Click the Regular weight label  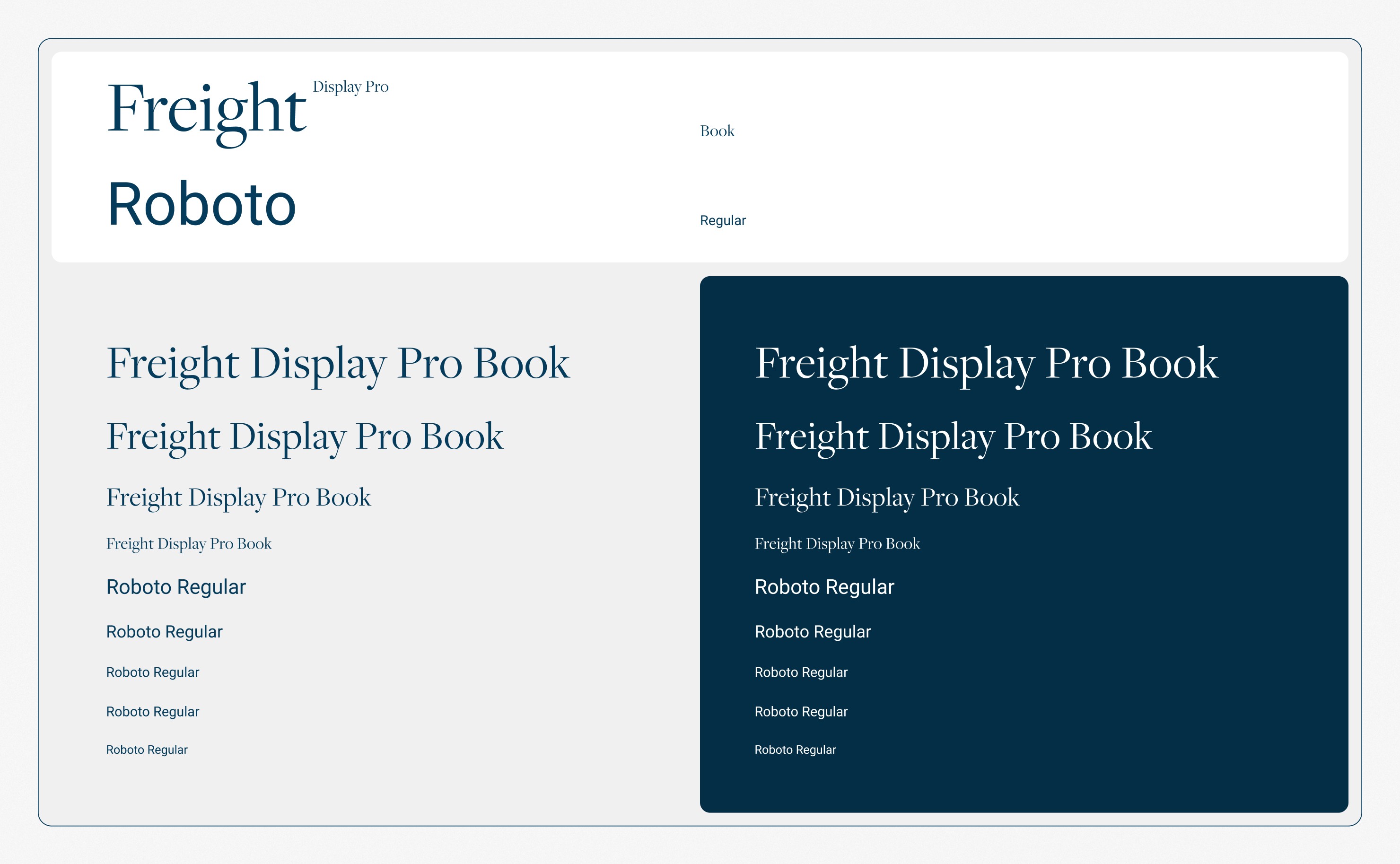click(722, 220)
